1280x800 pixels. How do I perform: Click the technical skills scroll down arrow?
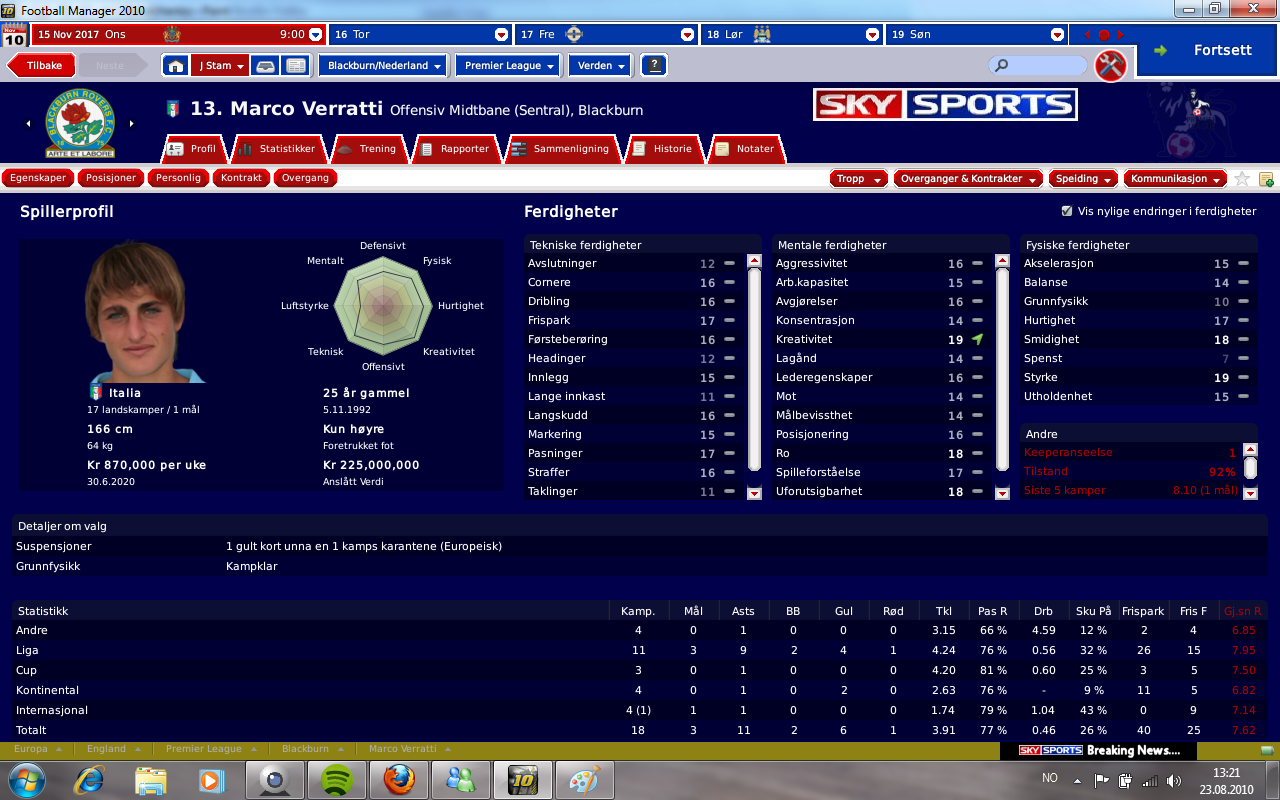(x=754, y=492)
